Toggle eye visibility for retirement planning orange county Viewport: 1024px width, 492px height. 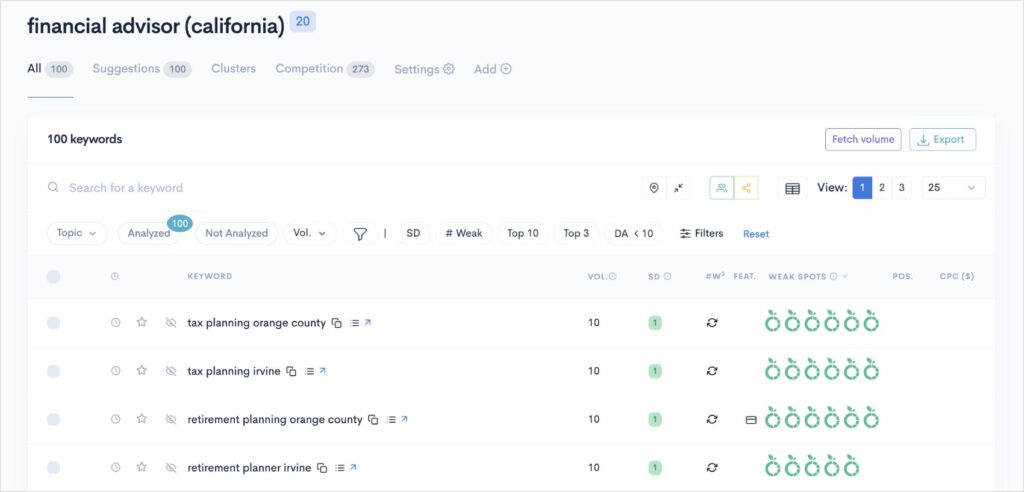tap(171, 420)
